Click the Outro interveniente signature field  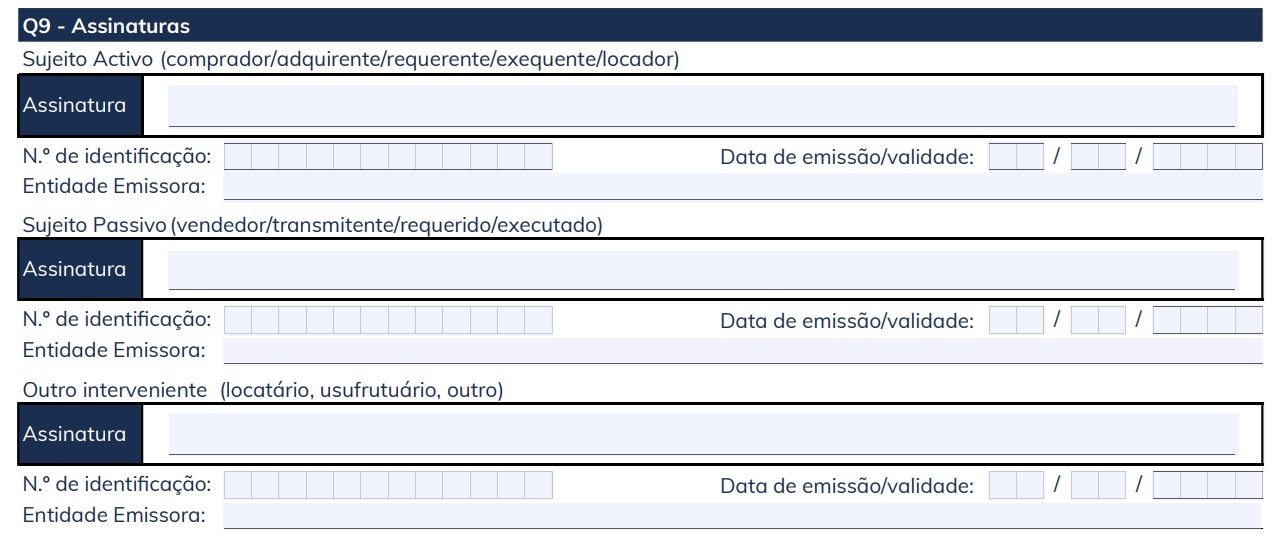[x=703, y=434]
